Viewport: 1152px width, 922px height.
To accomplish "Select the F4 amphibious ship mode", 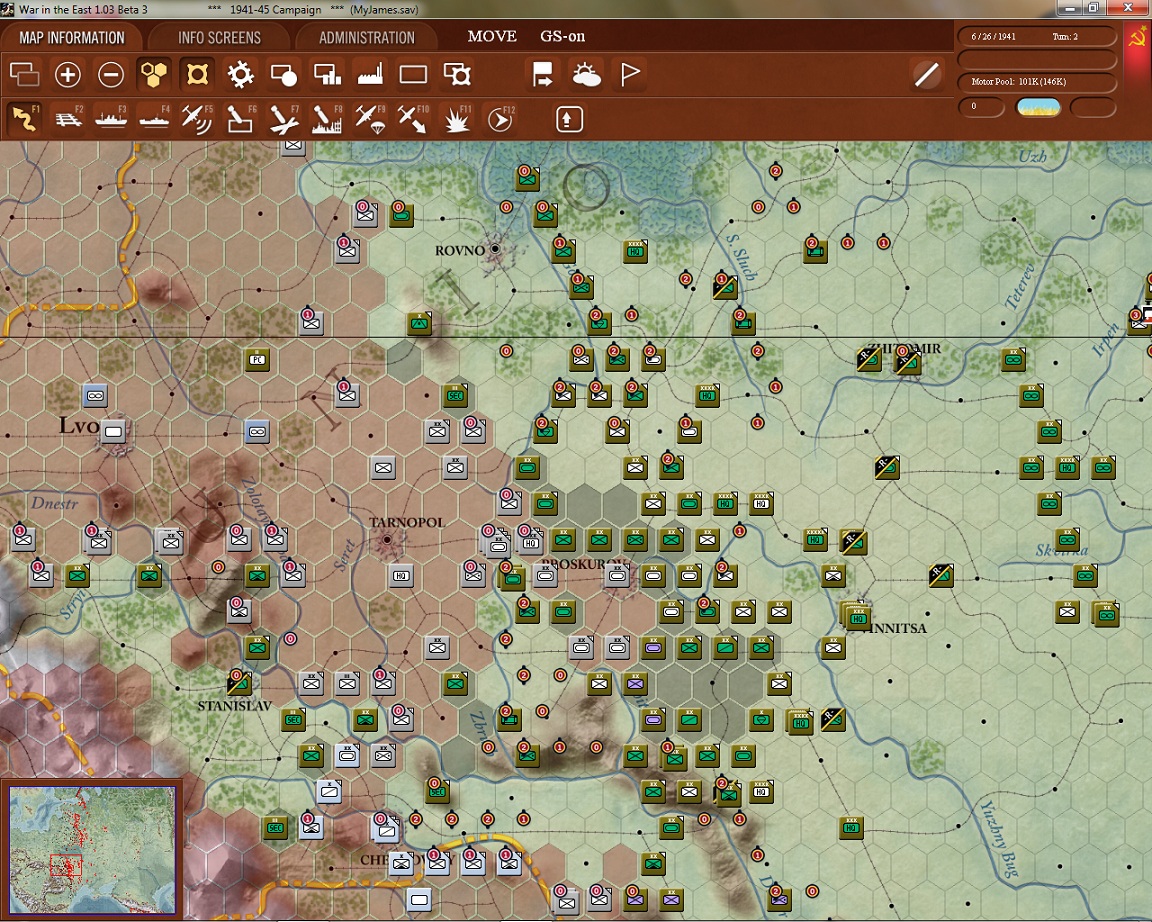I will pos(154,119).
